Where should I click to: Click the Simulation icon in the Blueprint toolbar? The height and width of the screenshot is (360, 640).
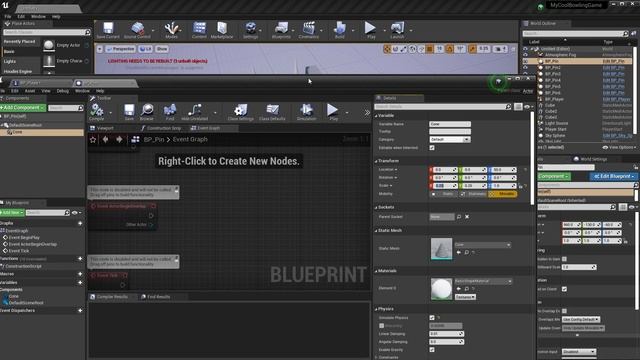coord(306,112)
